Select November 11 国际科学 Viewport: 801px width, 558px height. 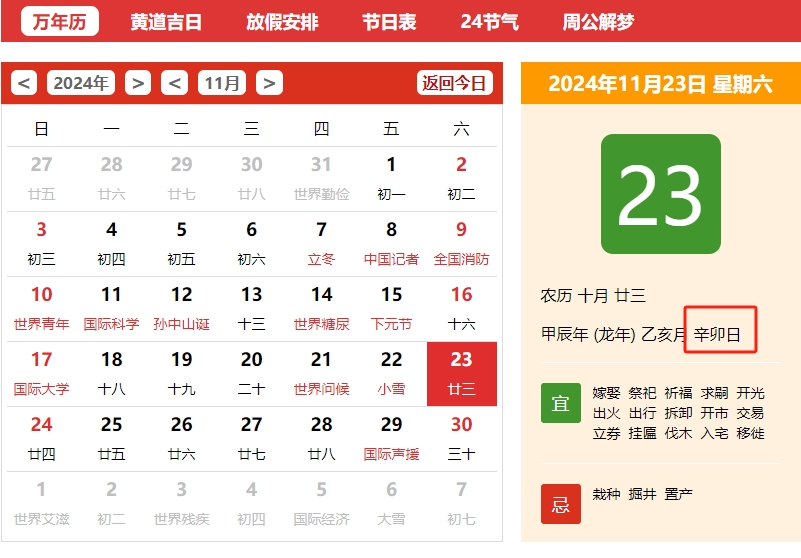(x=111, y=309)
